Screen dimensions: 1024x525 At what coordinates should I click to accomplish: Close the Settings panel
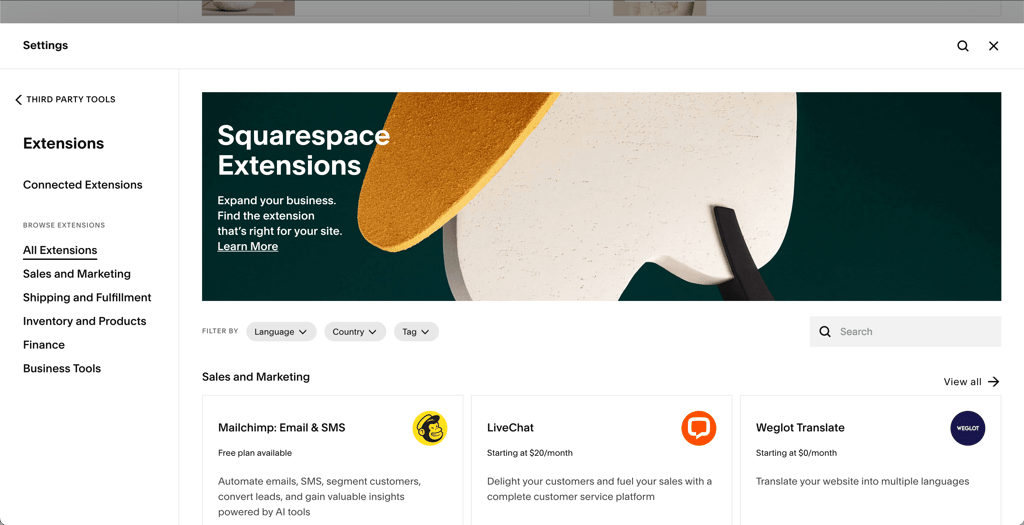pos(993,46)
